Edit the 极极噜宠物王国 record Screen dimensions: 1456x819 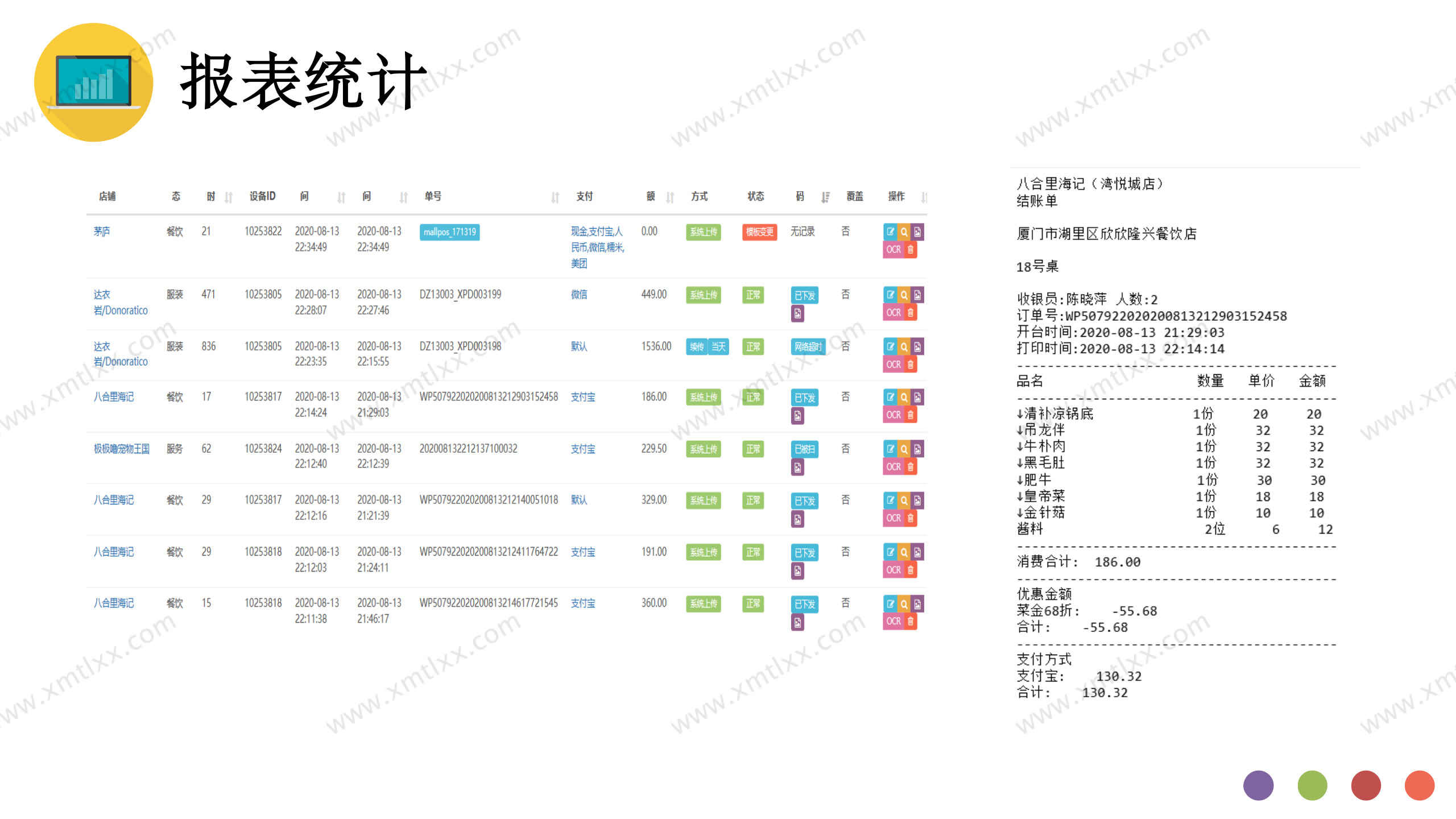[x=890, y=449]
